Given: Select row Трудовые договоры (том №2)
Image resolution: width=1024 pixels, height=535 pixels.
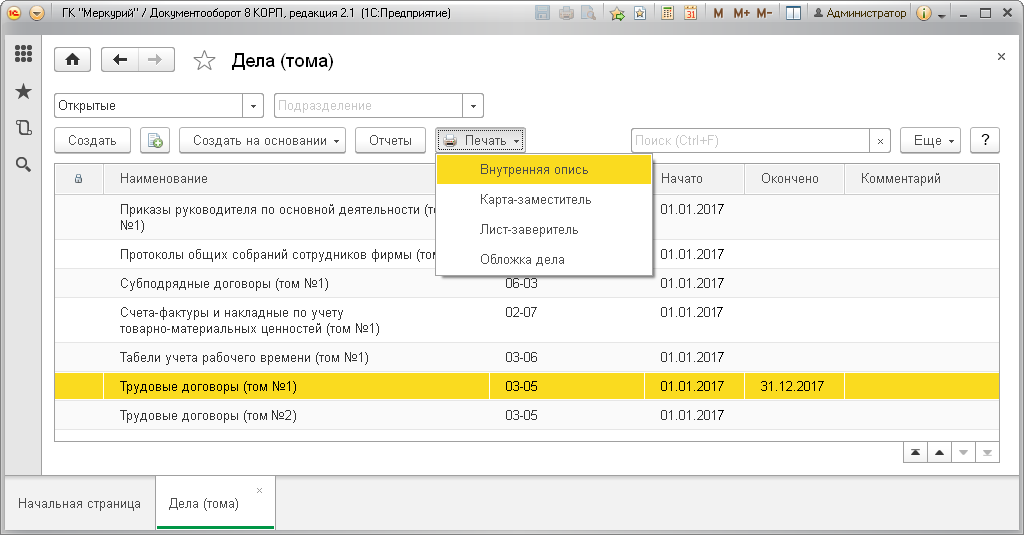Looking at the screenshot, I should pyautogui.click(x=526, y=415).
